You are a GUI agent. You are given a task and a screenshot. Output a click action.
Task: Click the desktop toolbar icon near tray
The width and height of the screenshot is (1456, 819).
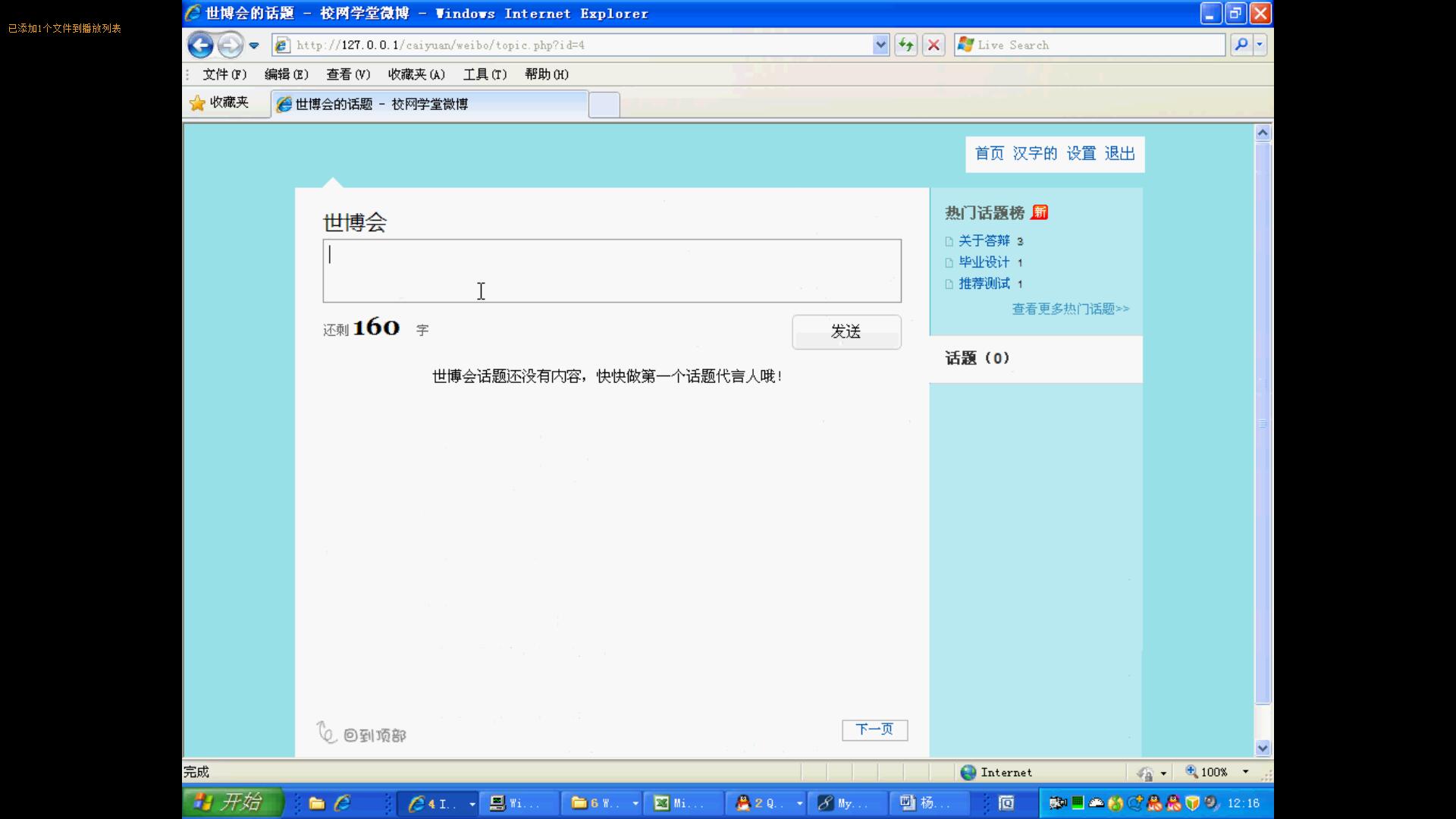(1006, 803)
